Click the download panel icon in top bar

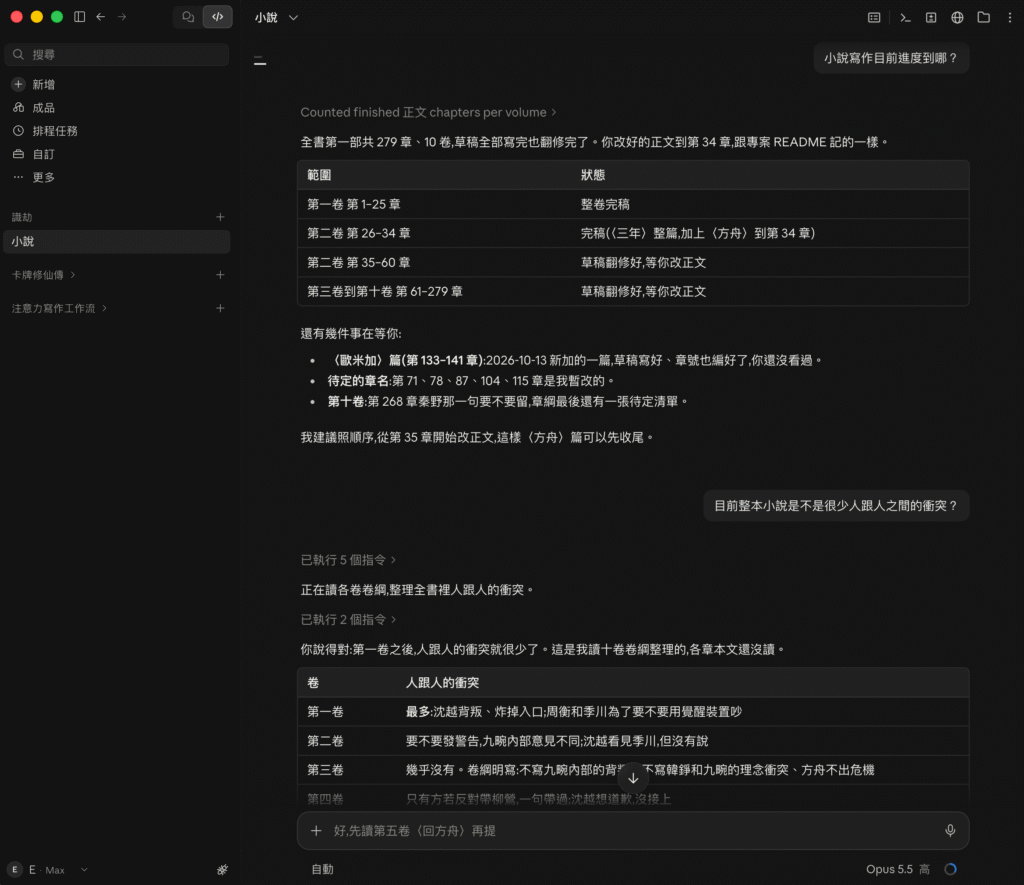(931, 18)
